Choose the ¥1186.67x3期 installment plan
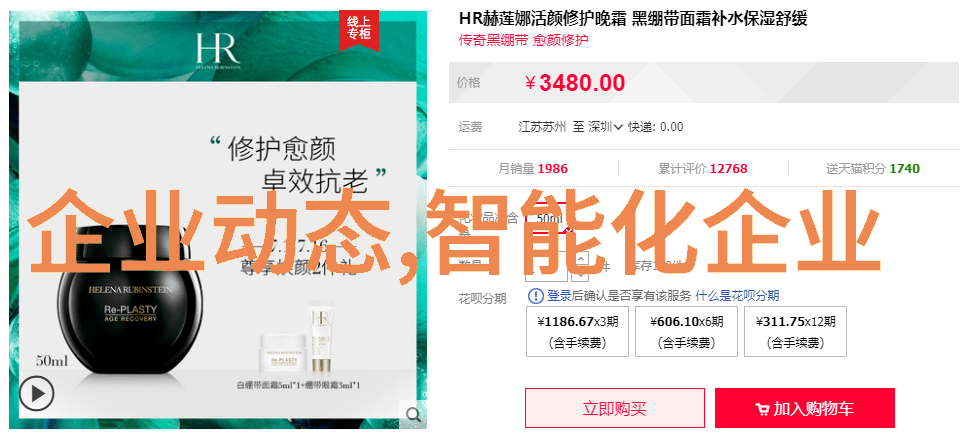The height and width of the screenshot is (442, 968). tap(577, 332)
